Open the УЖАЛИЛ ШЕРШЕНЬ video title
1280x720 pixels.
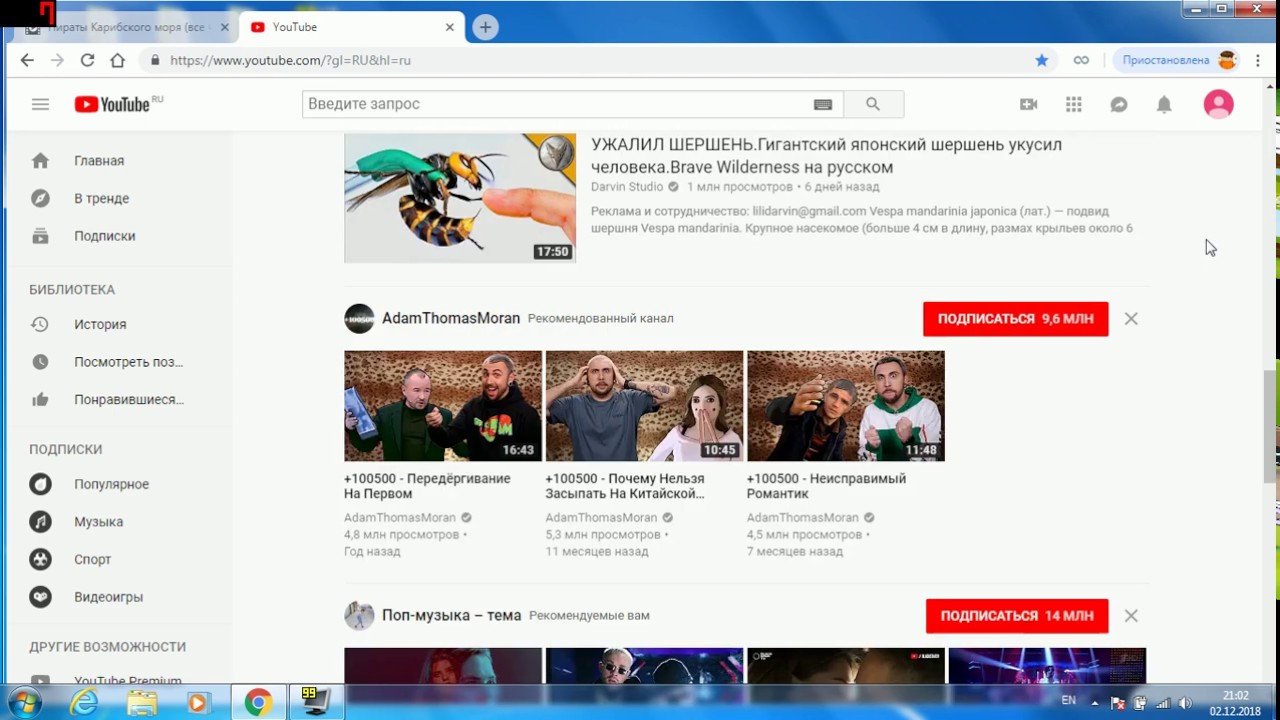pyautogui.click(x=826, y=155)
